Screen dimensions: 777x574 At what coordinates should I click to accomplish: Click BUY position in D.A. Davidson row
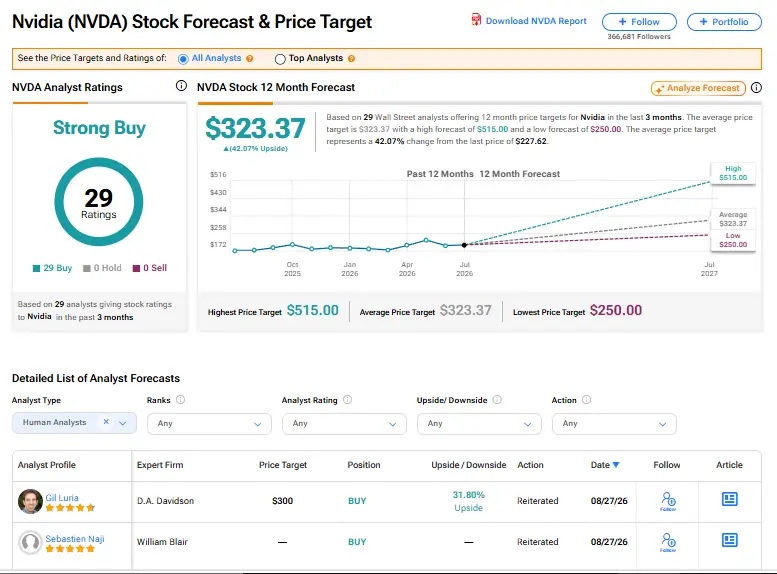tap(357, 501)
